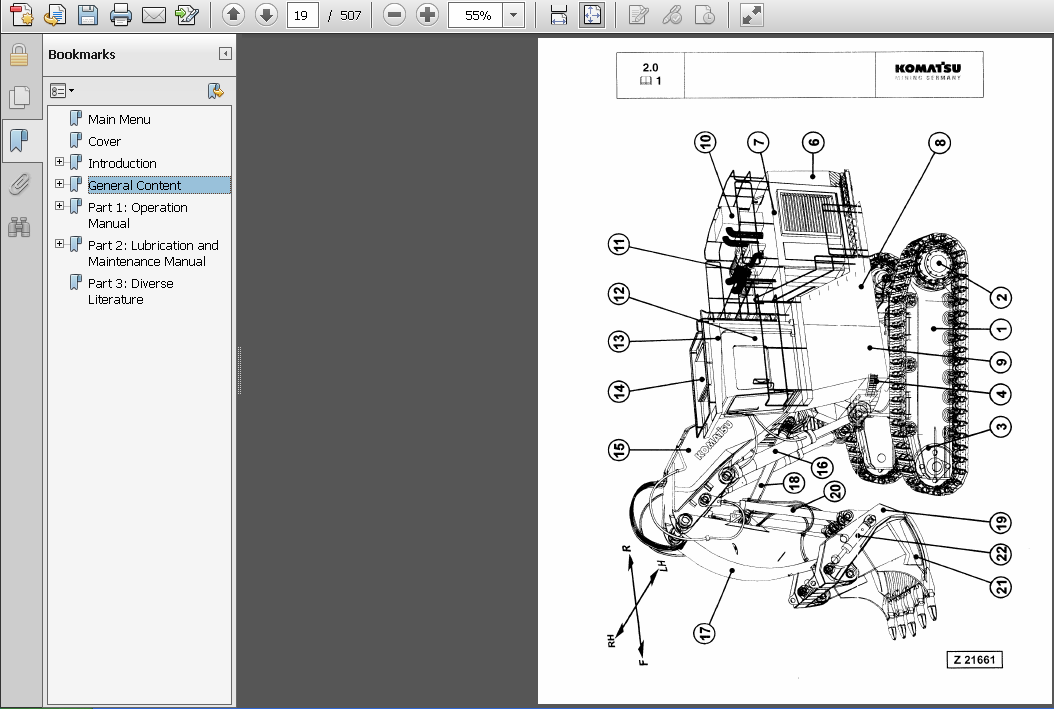Open Part 2: Lubrication and Maintenance Manual
This screenshot has width=1054, height=709.
click(x=153, y=253)
